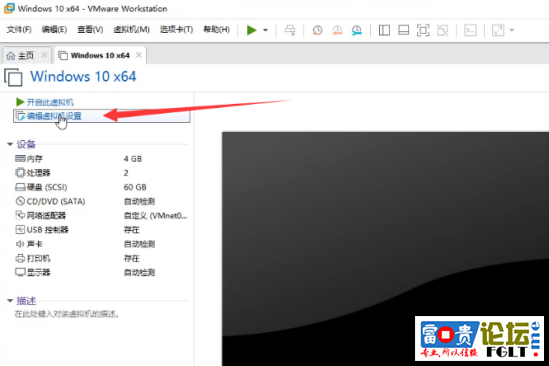The height and width of the screenshot is (366, 549).
Task: Click the send Ctrl+Alt+Del toolbar icon
Action: tap(290, 30)
